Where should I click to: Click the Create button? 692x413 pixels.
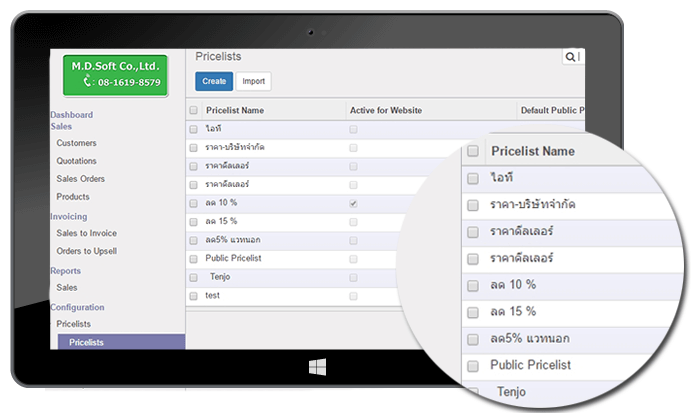pyautogui.click(x=214, y=81)
